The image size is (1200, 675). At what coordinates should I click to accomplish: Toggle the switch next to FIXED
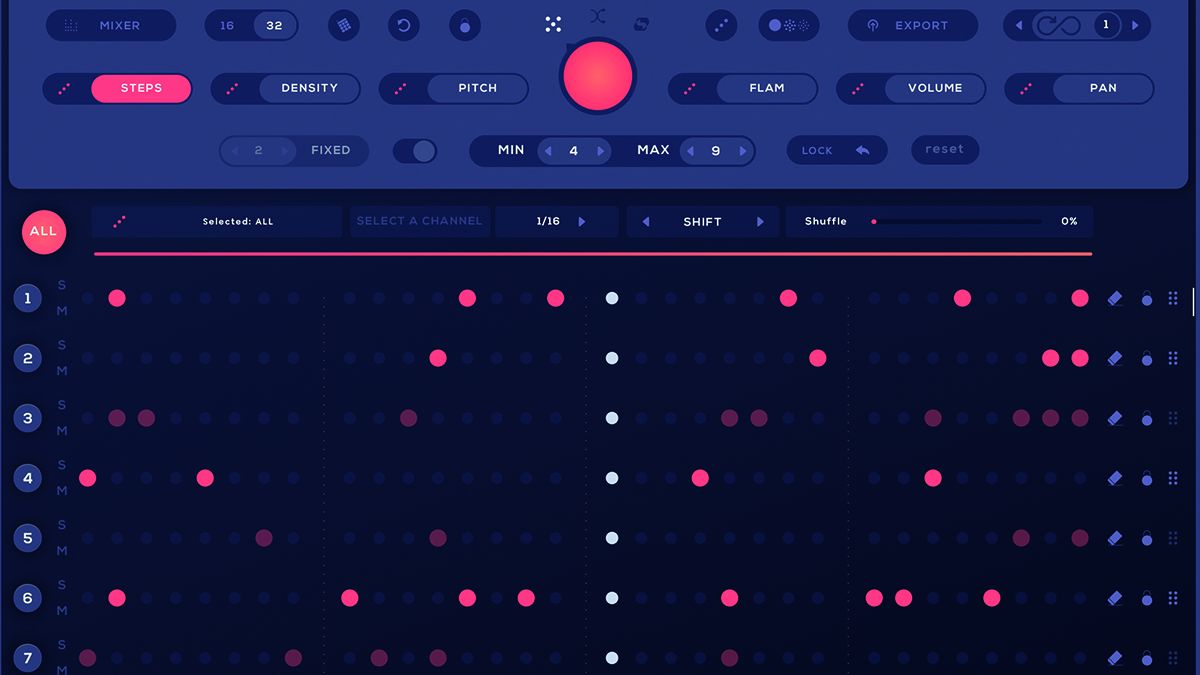(x=415, y=151)
